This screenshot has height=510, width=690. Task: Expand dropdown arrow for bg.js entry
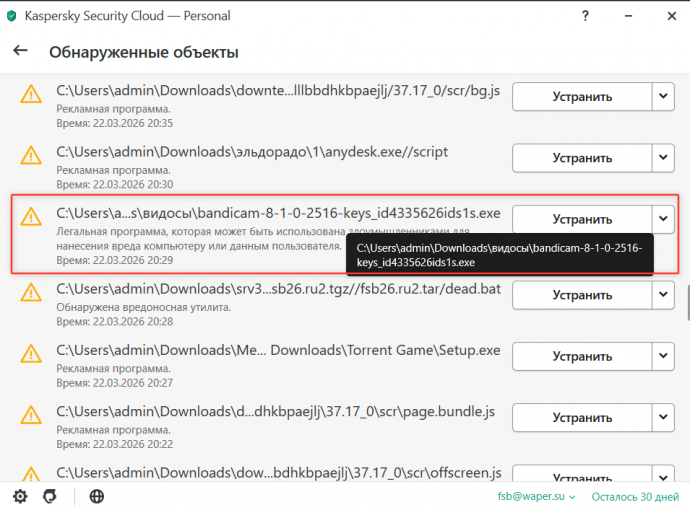click(665, 97)
